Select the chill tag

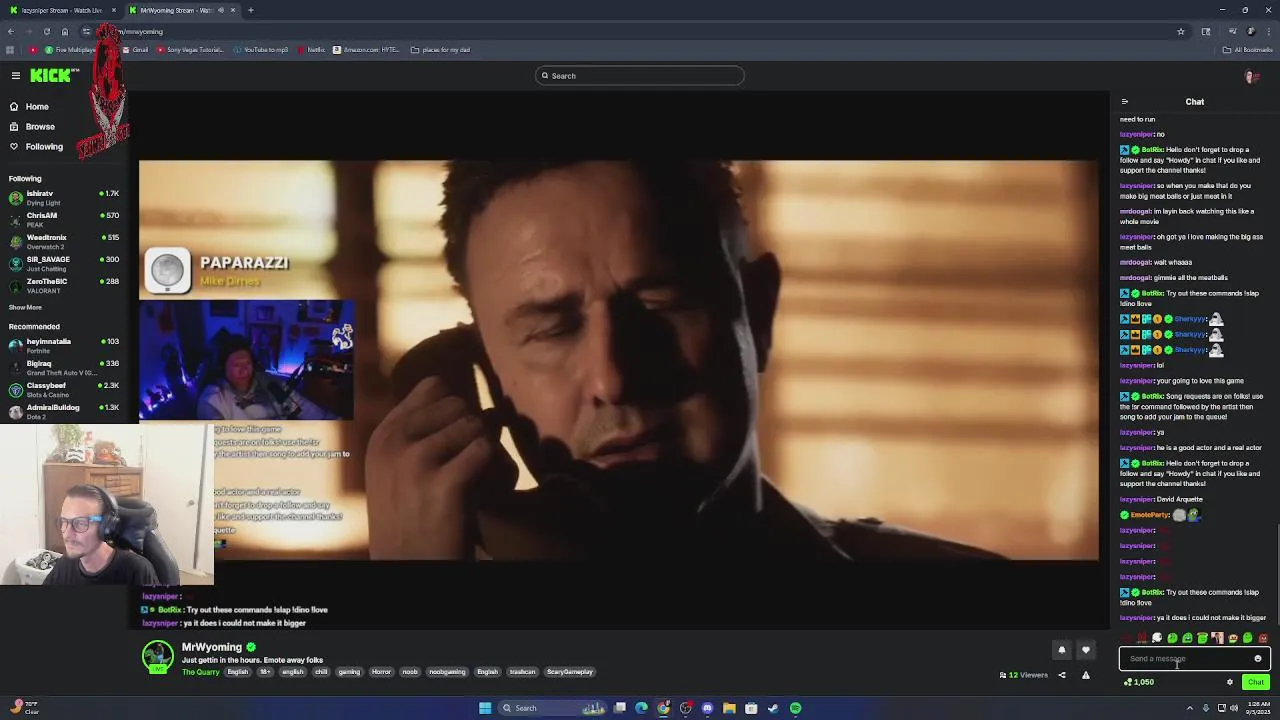pyautogui.click(x=321, y=672)
